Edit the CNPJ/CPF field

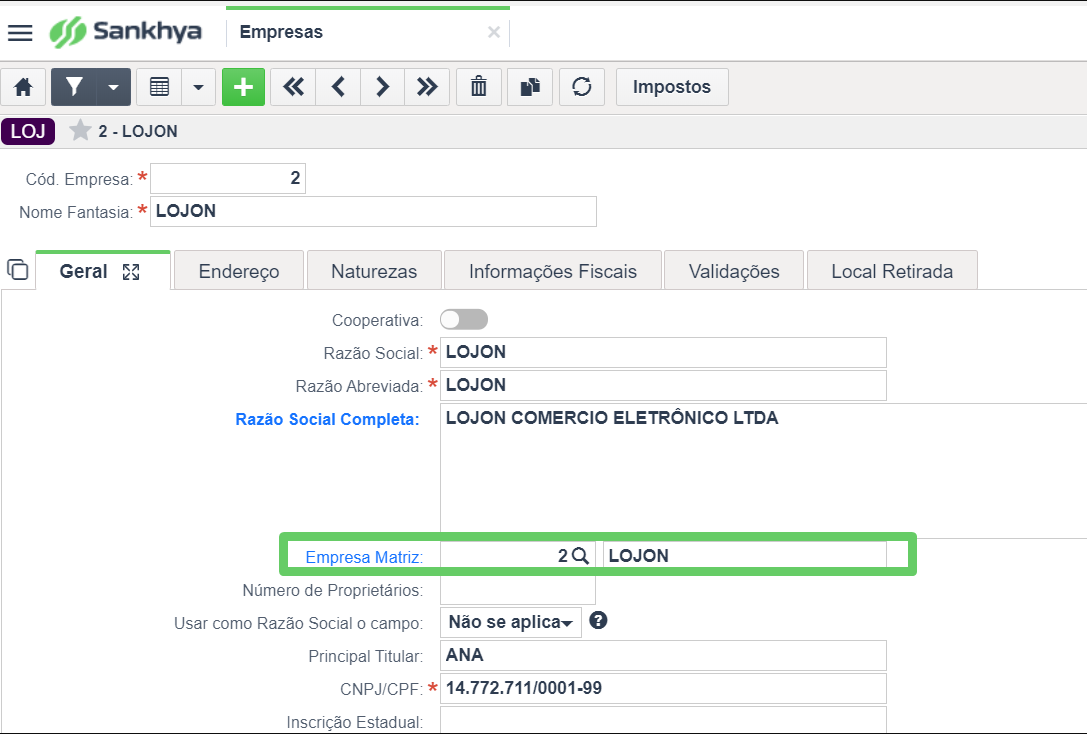coord(663,688)
